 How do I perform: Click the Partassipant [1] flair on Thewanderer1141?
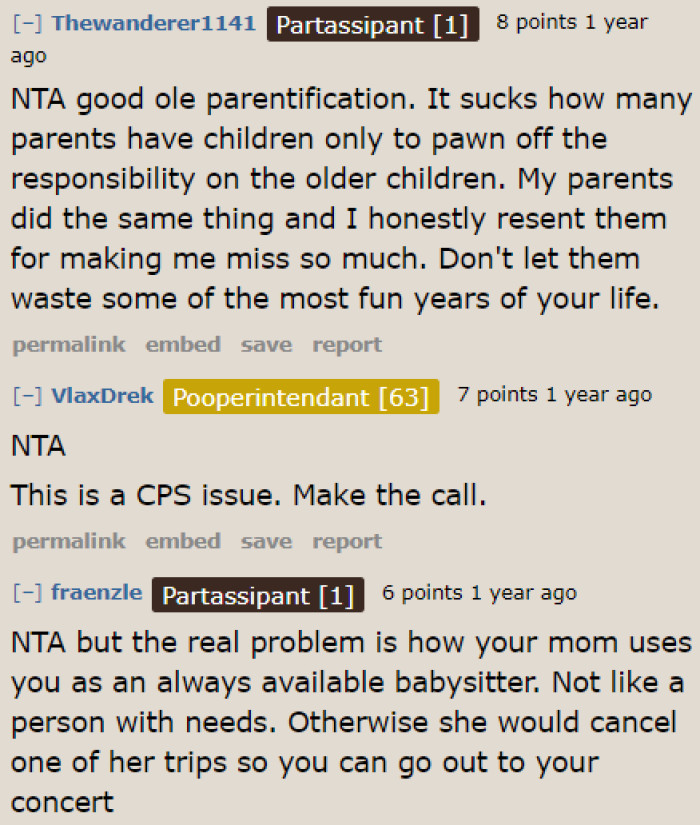tap(372, 24)
